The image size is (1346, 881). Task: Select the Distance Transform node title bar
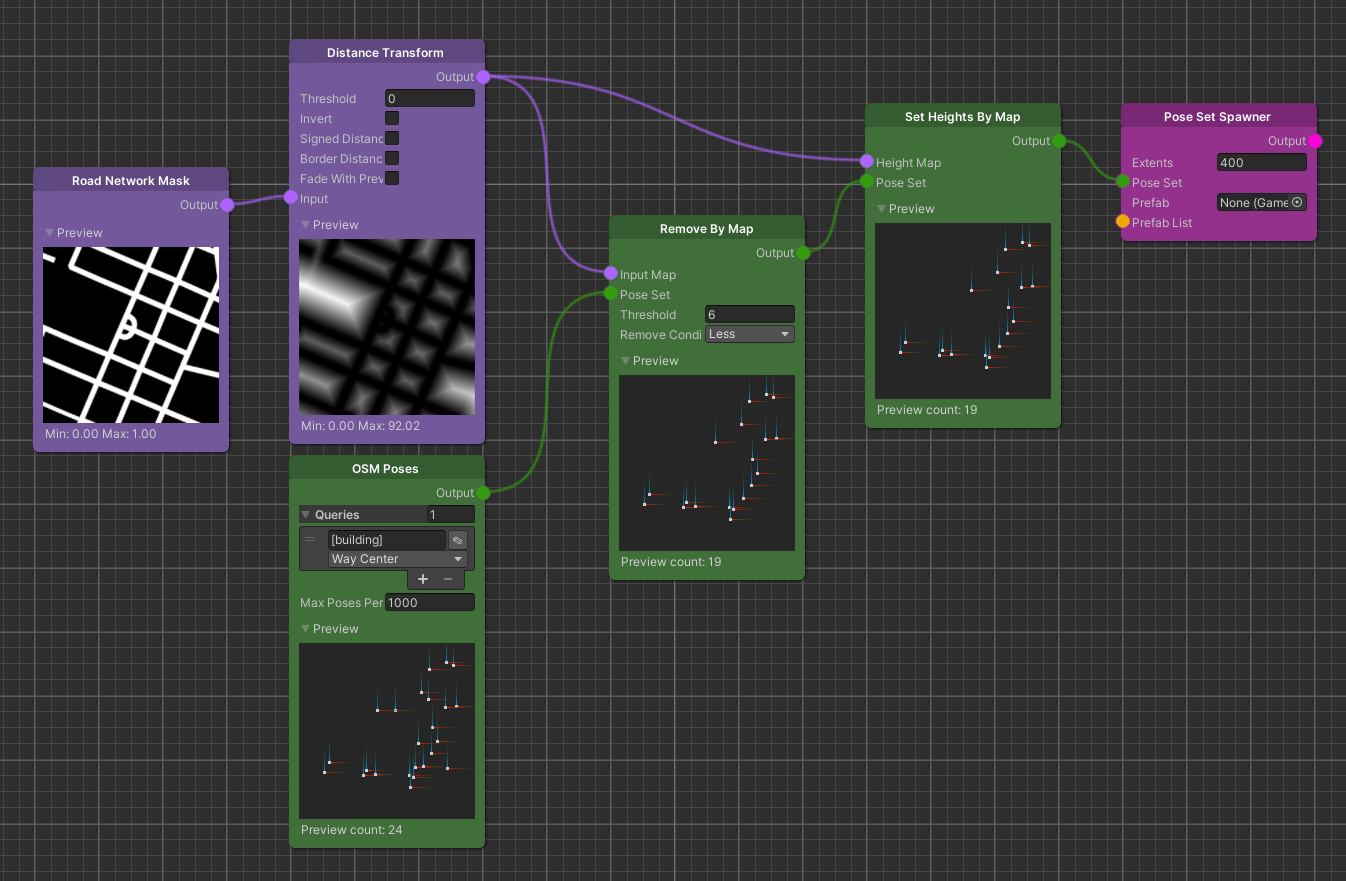coord(385,53)
